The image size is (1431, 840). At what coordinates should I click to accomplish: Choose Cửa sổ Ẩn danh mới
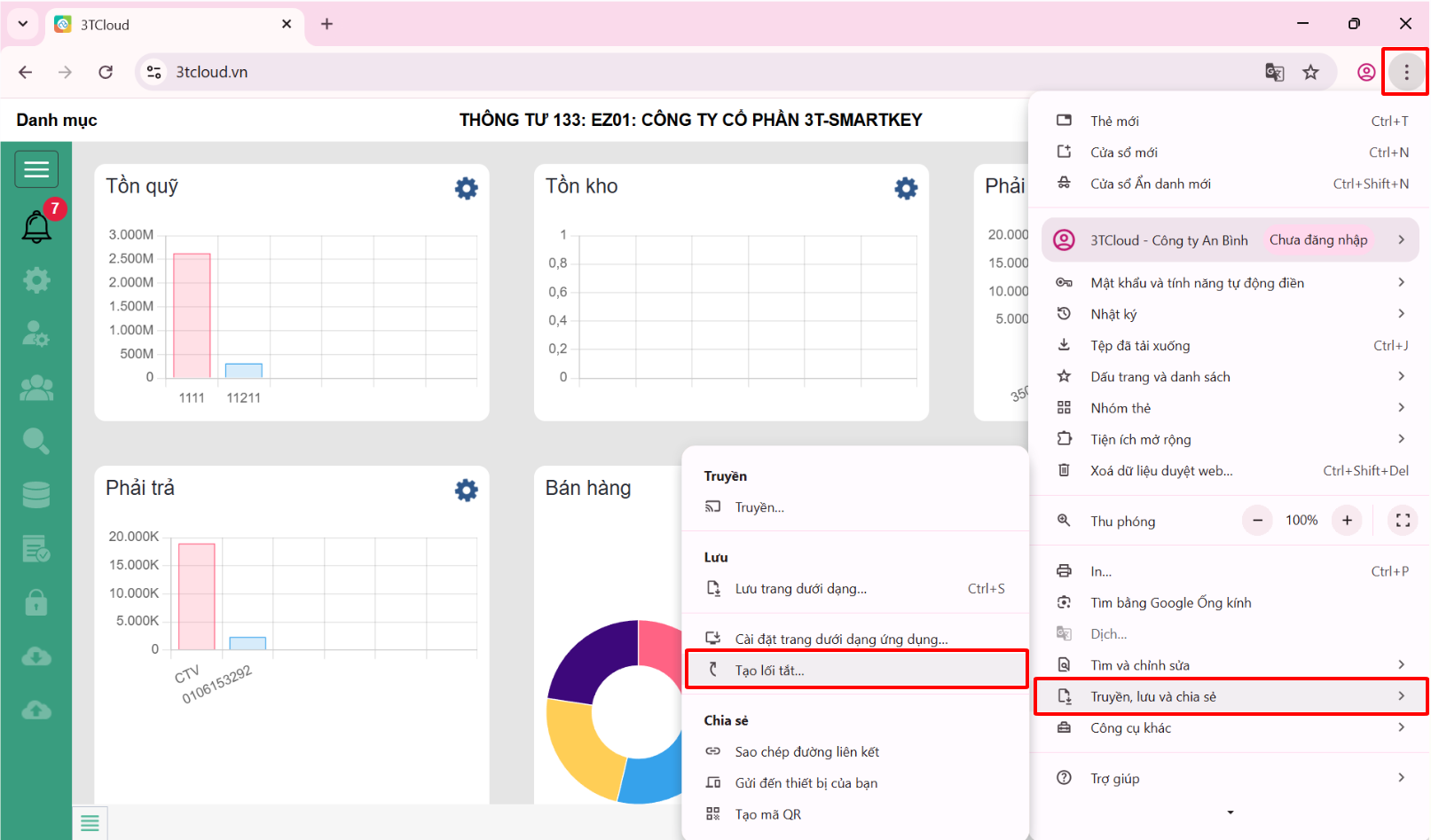click(x=1151, y=184)
